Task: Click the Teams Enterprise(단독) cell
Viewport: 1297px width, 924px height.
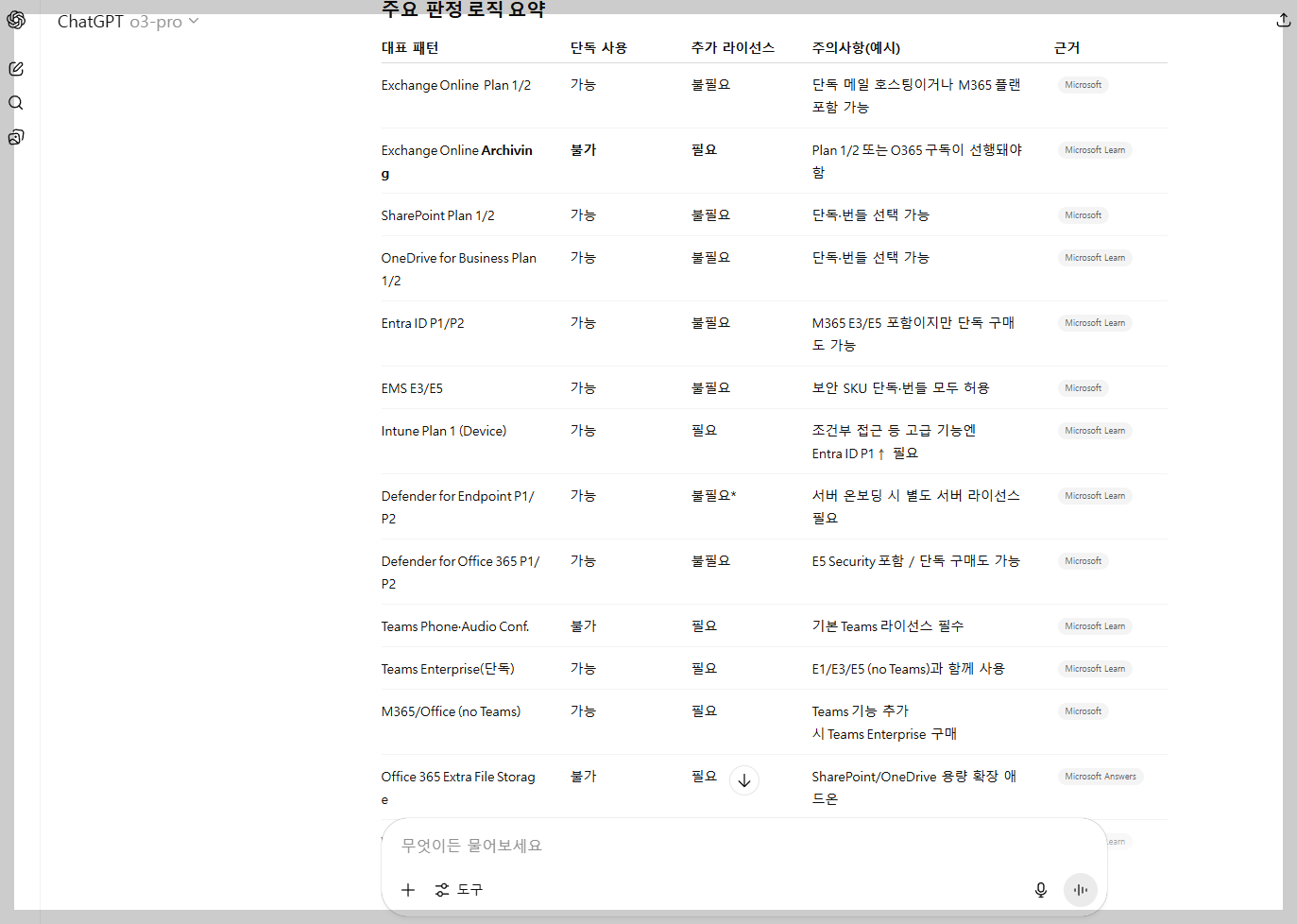Action: tap(448, 669)
